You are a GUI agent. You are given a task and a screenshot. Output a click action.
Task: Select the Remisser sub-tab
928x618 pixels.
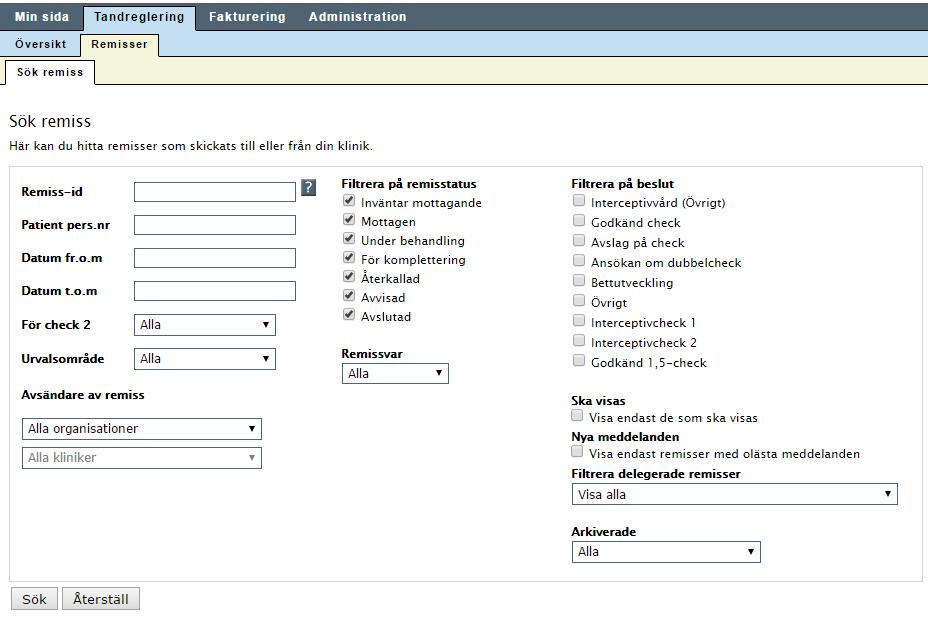tap(120, 44)
